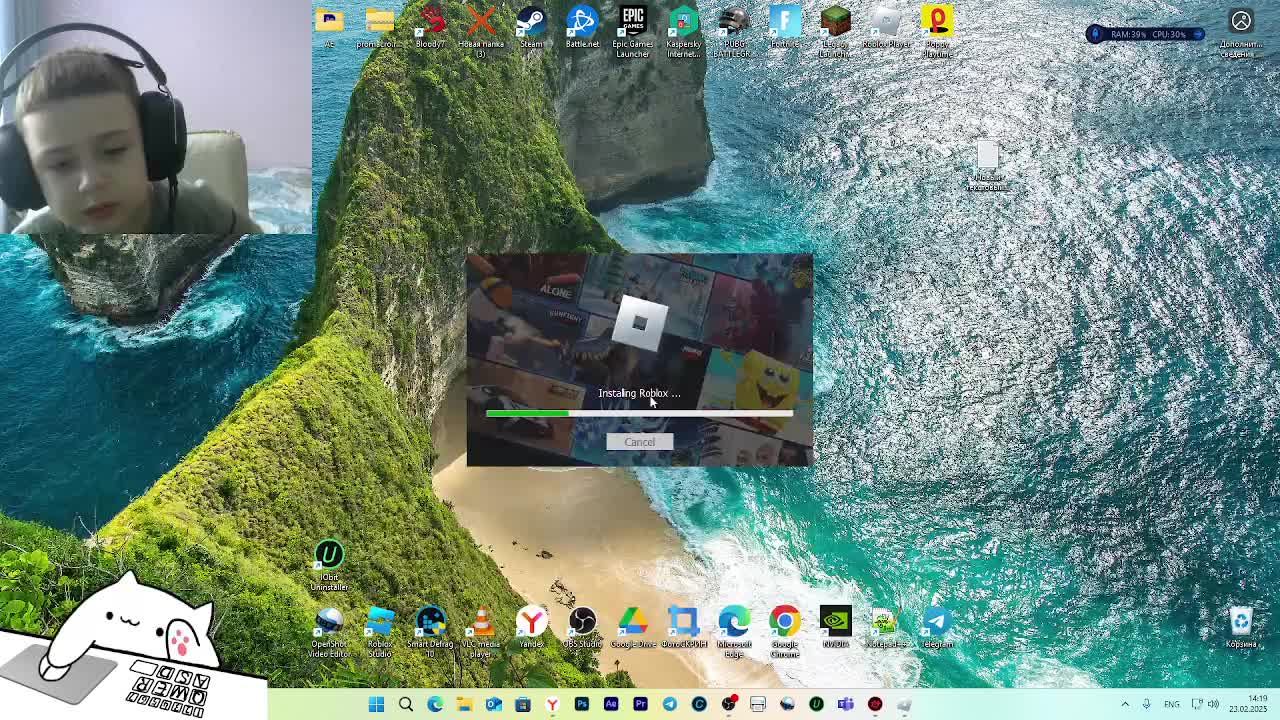Open Epic Games Launcher shortcut
This screenshot has height=720, width=1280.
pyautogui.click(x=633, y=31)
